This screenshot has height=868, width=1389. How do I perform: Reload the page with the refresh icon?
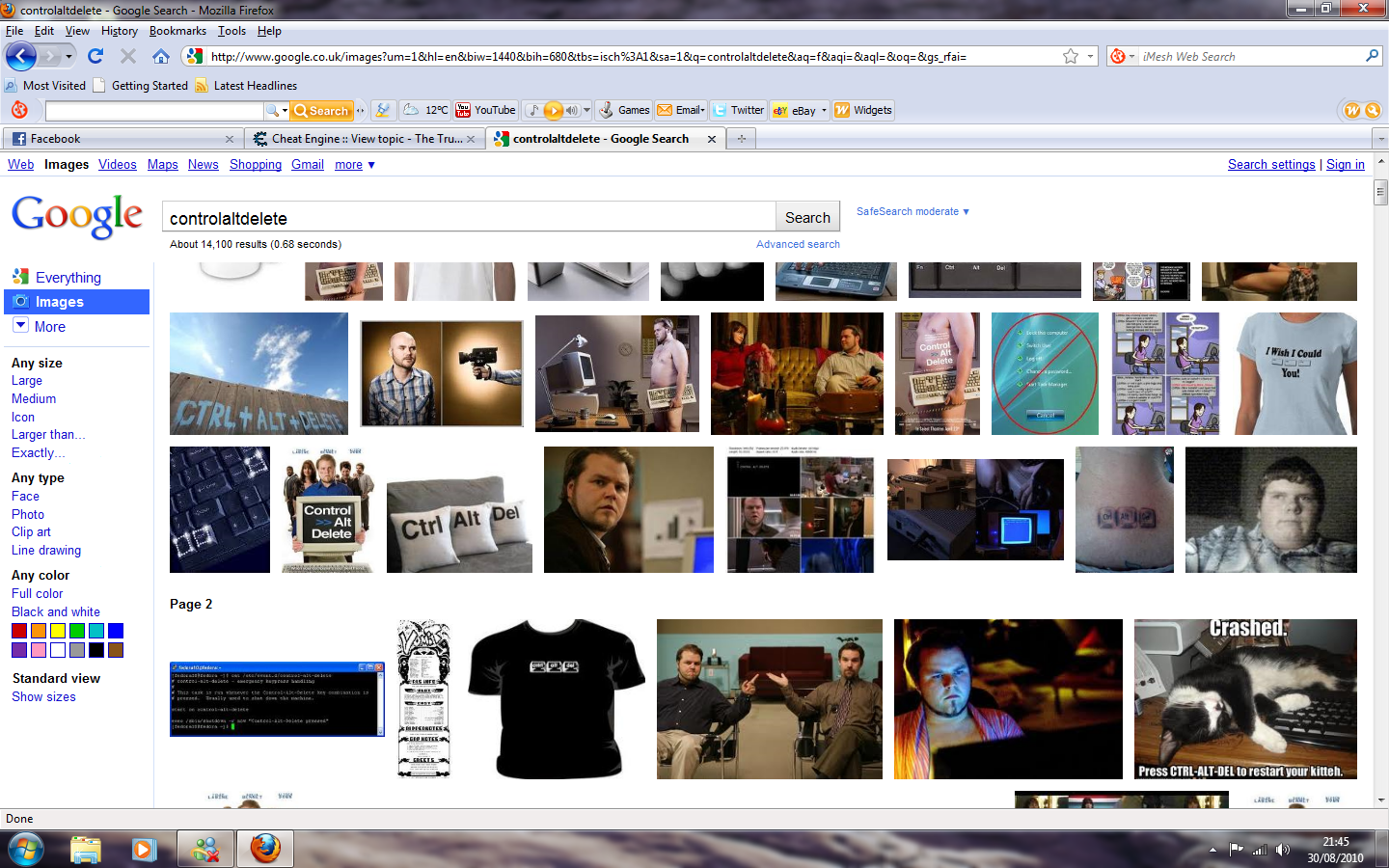(x=95, y=56)
